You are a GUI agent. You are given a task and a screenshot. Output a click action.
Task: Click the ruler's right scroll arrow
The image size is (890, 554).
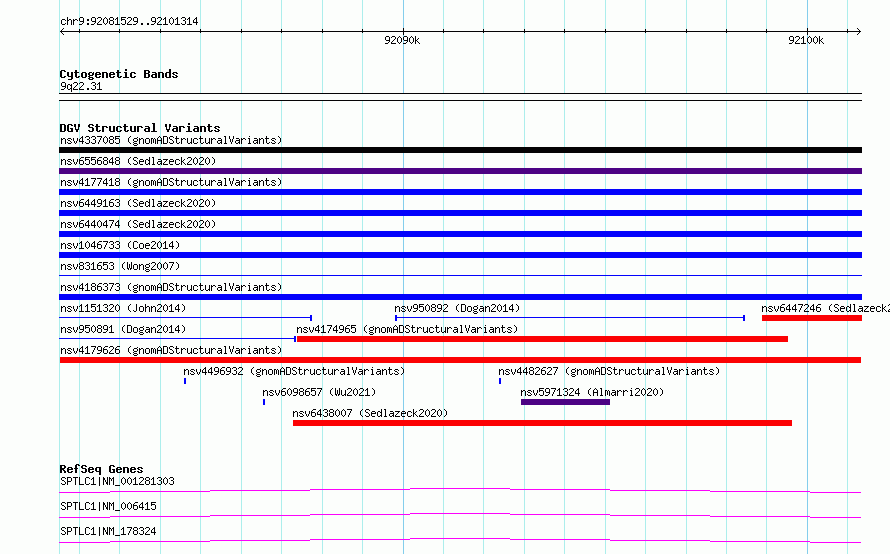point(858,31)
